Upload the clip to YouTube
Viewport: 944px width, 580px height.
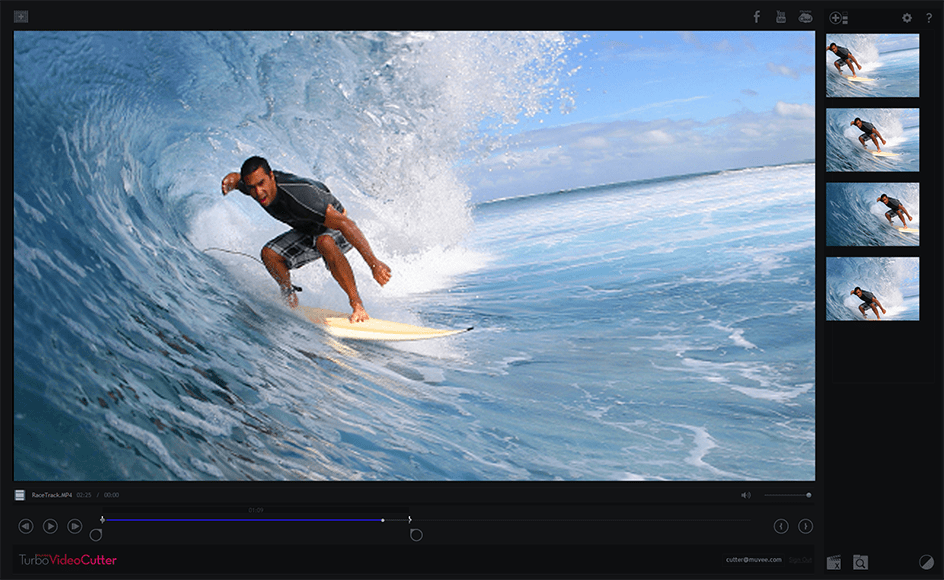click(780, 17)
